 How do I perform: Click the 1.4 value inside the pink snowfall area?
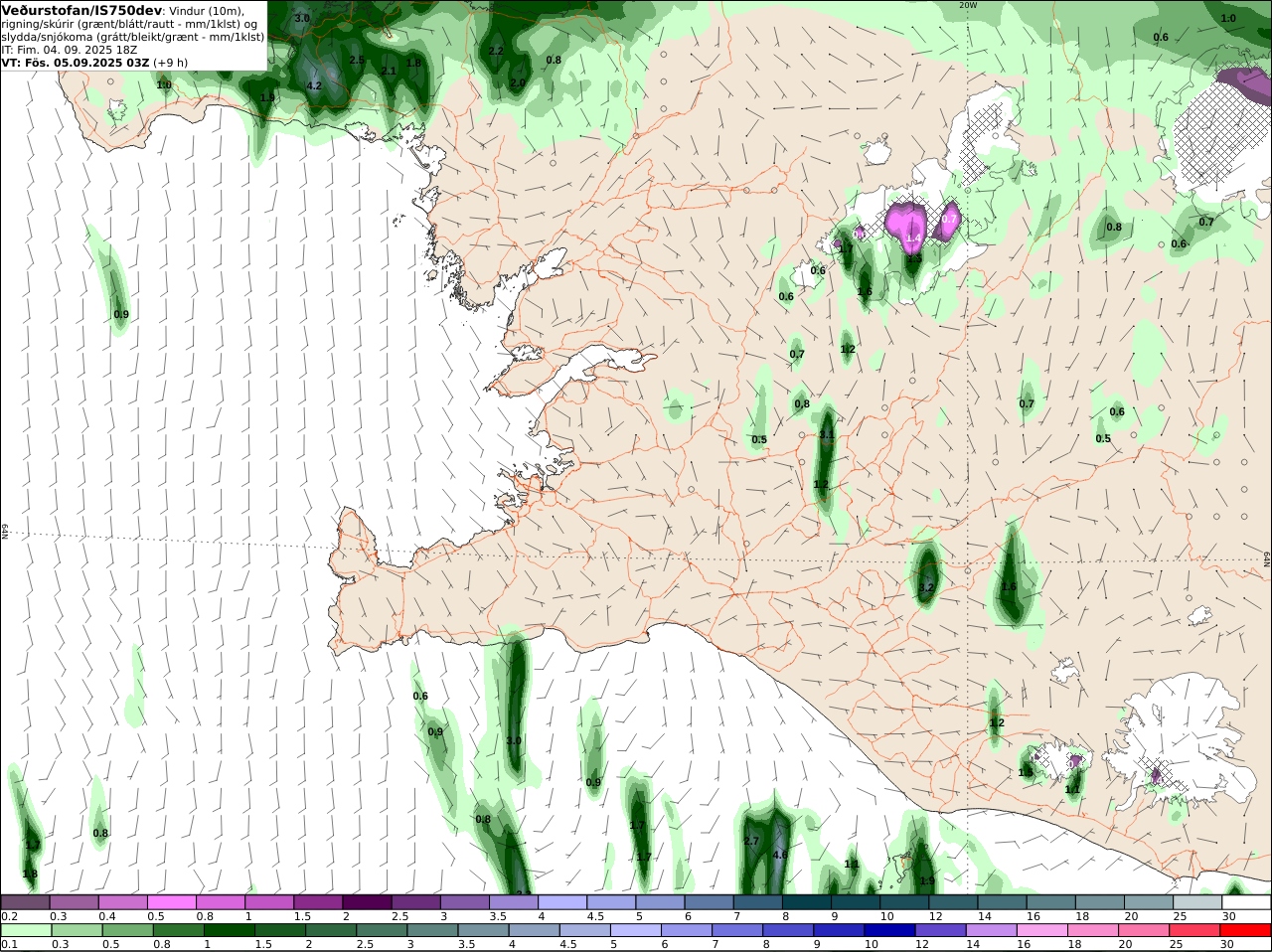coord(913,238)
